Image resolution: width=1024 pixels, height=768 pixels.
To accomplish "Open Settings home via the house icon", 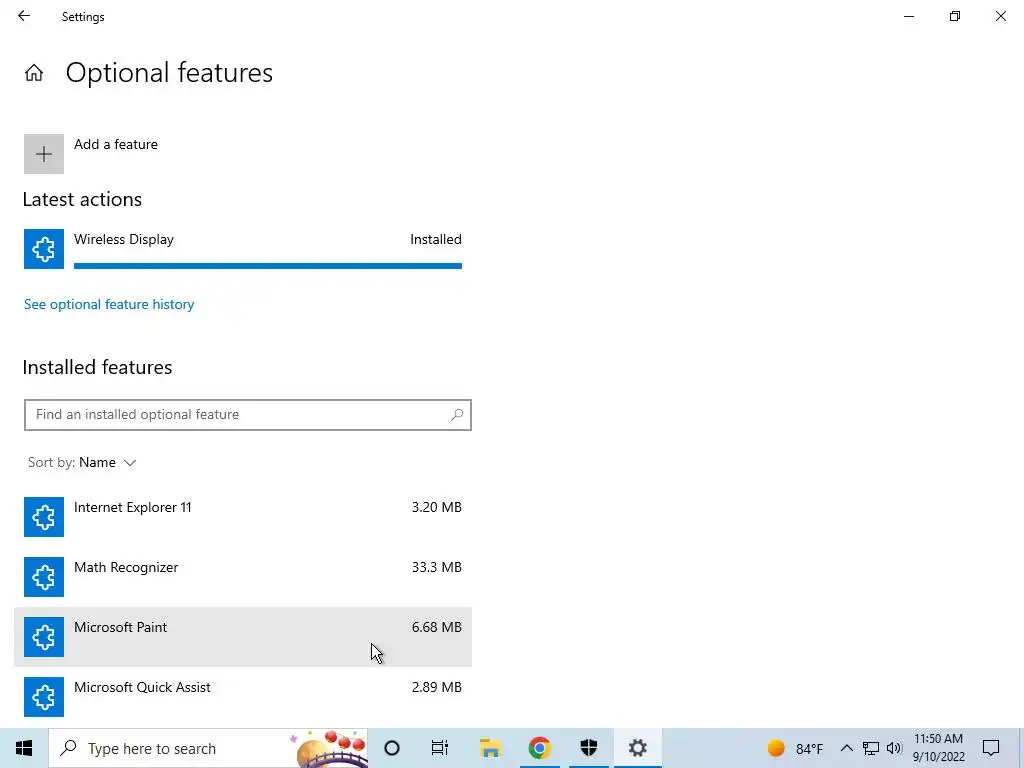I will (34, 72).
